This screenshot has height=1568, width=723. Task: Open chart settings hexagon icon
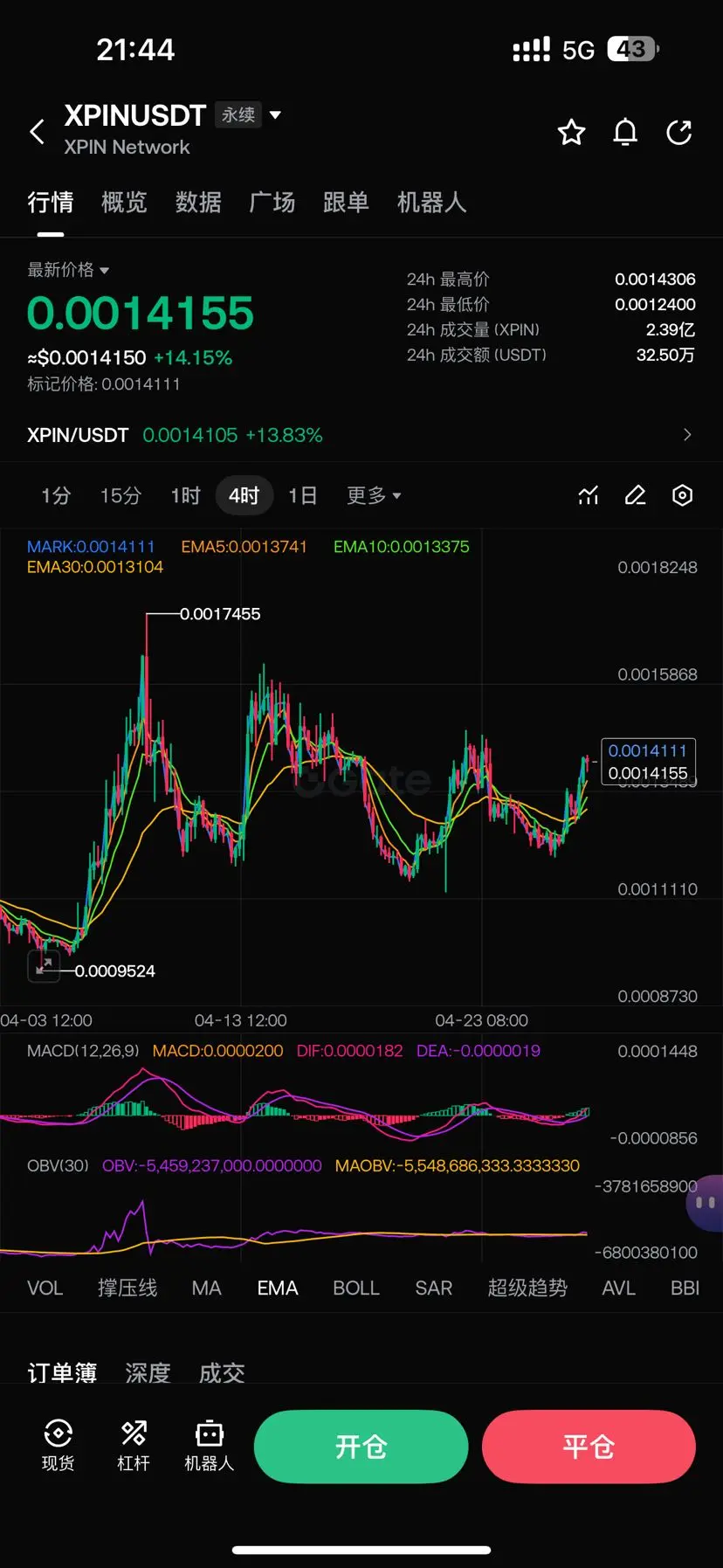point(682,495)
